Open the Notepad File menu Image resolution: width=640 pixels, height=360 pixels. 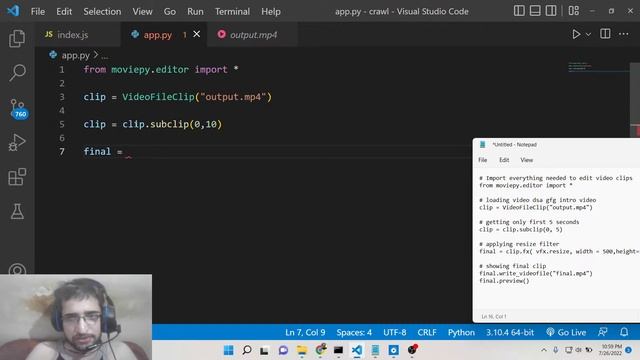pyautogui.click(x=483, y=160)
